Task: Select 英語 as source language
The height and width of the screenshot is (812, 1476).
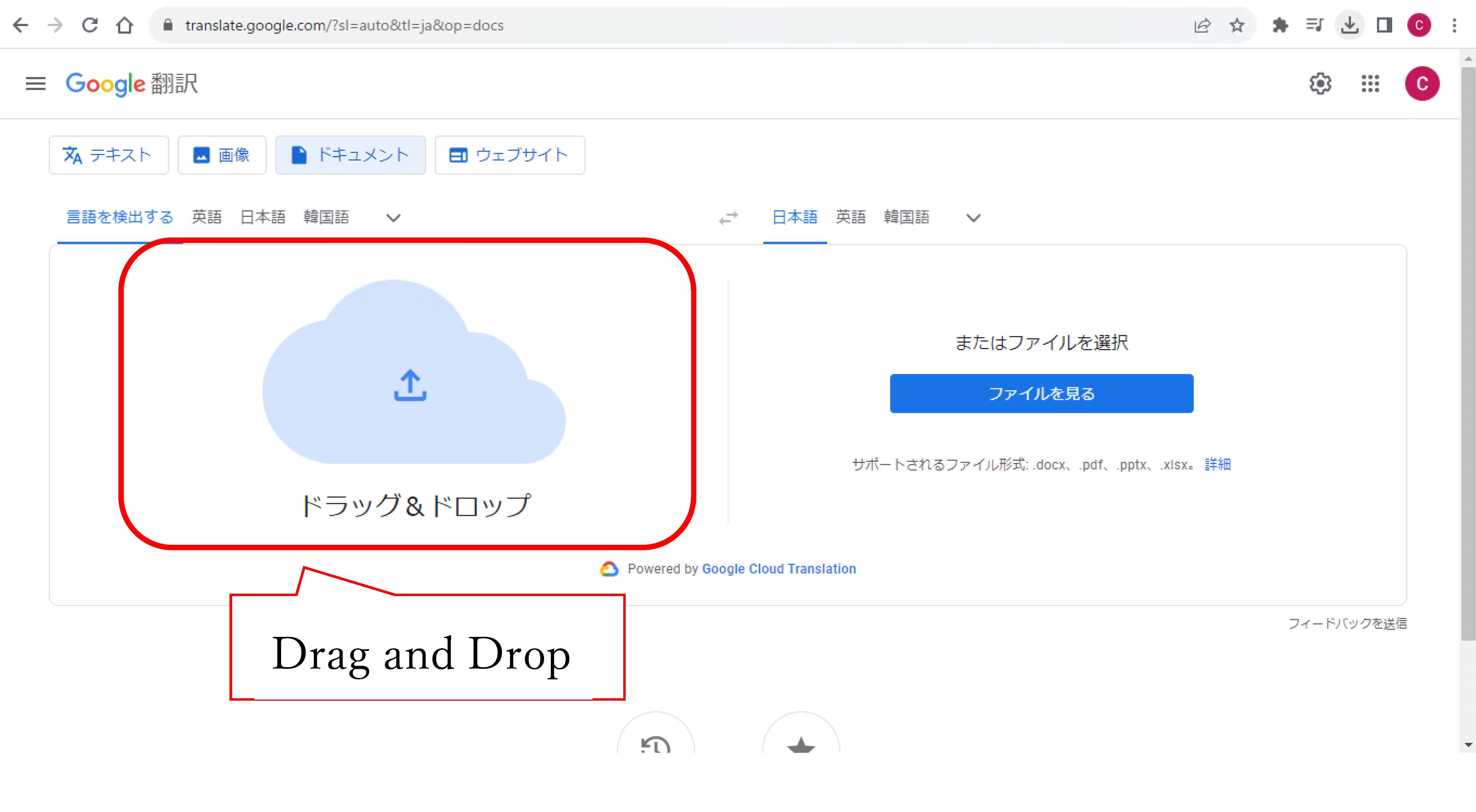Action: click(x=206, y=217)
